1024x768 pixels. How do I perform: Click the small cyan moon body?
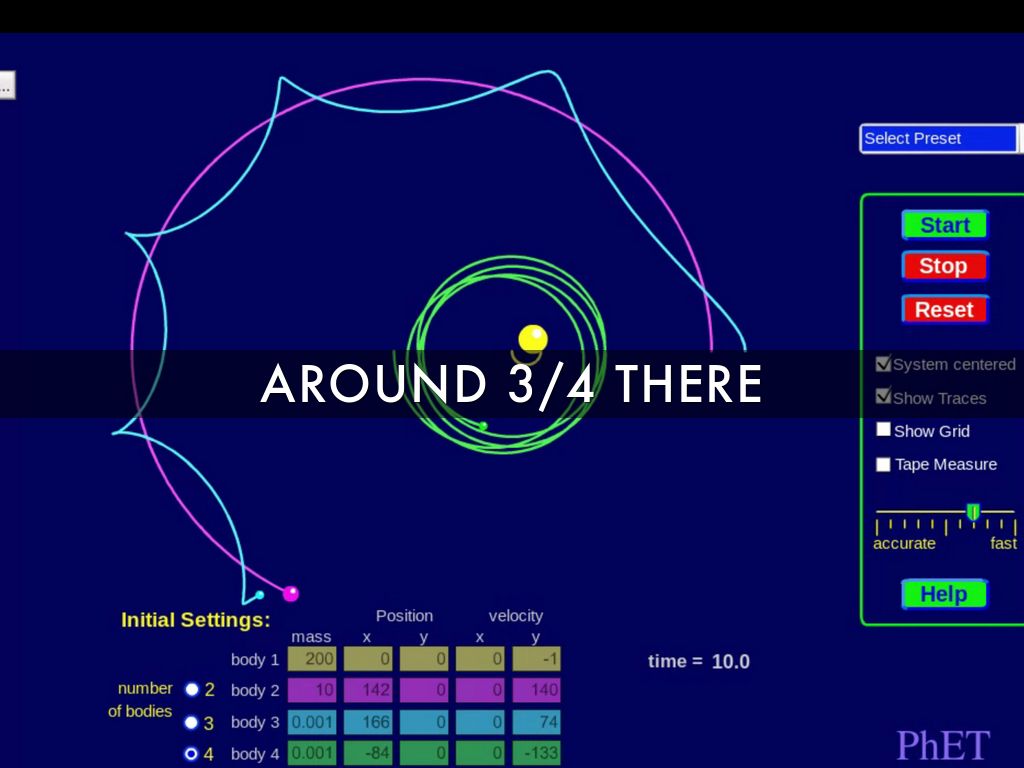click(x=260, y=595)
